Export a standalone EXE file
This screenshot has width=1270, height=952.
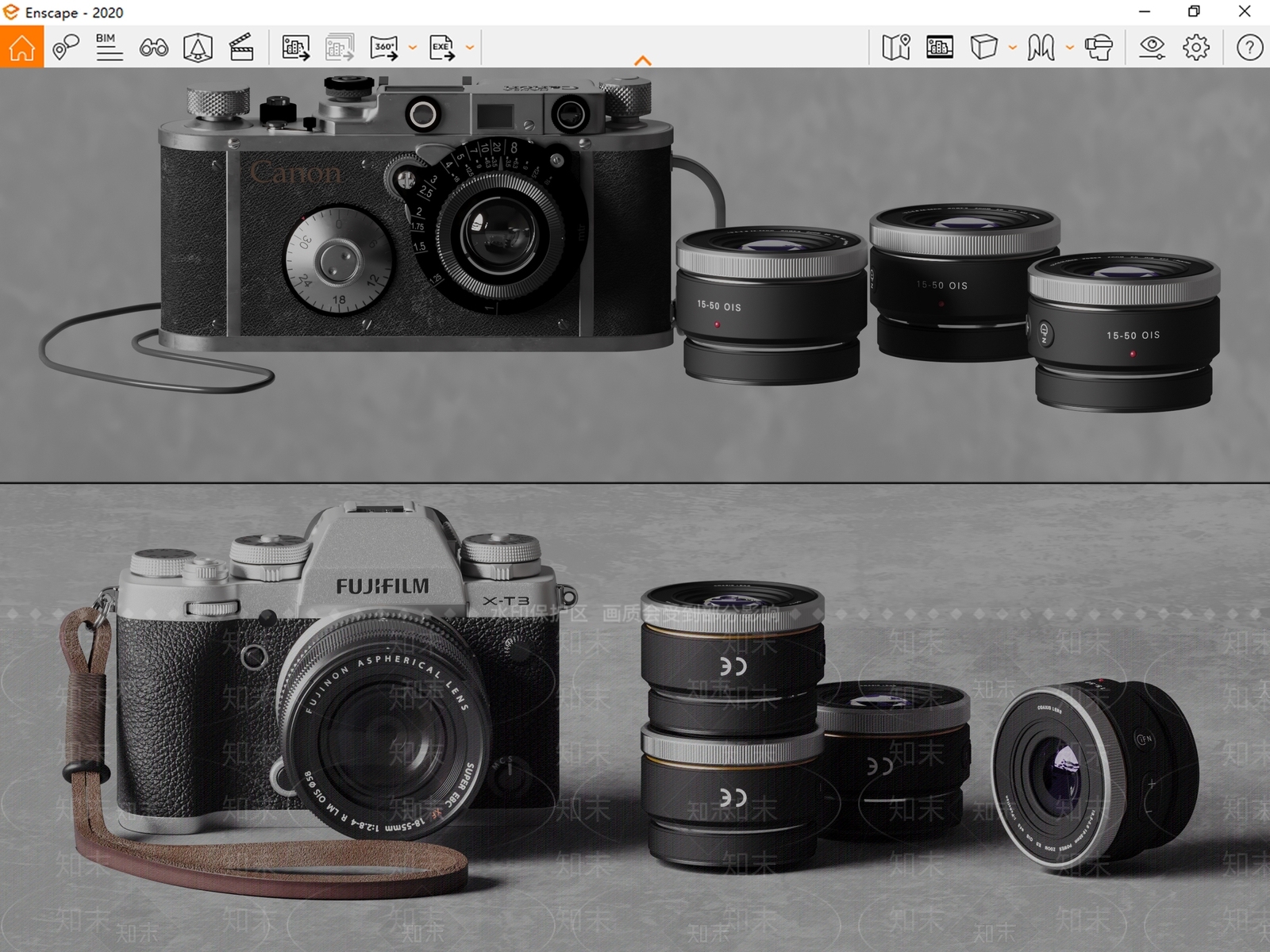coord(441,47)
